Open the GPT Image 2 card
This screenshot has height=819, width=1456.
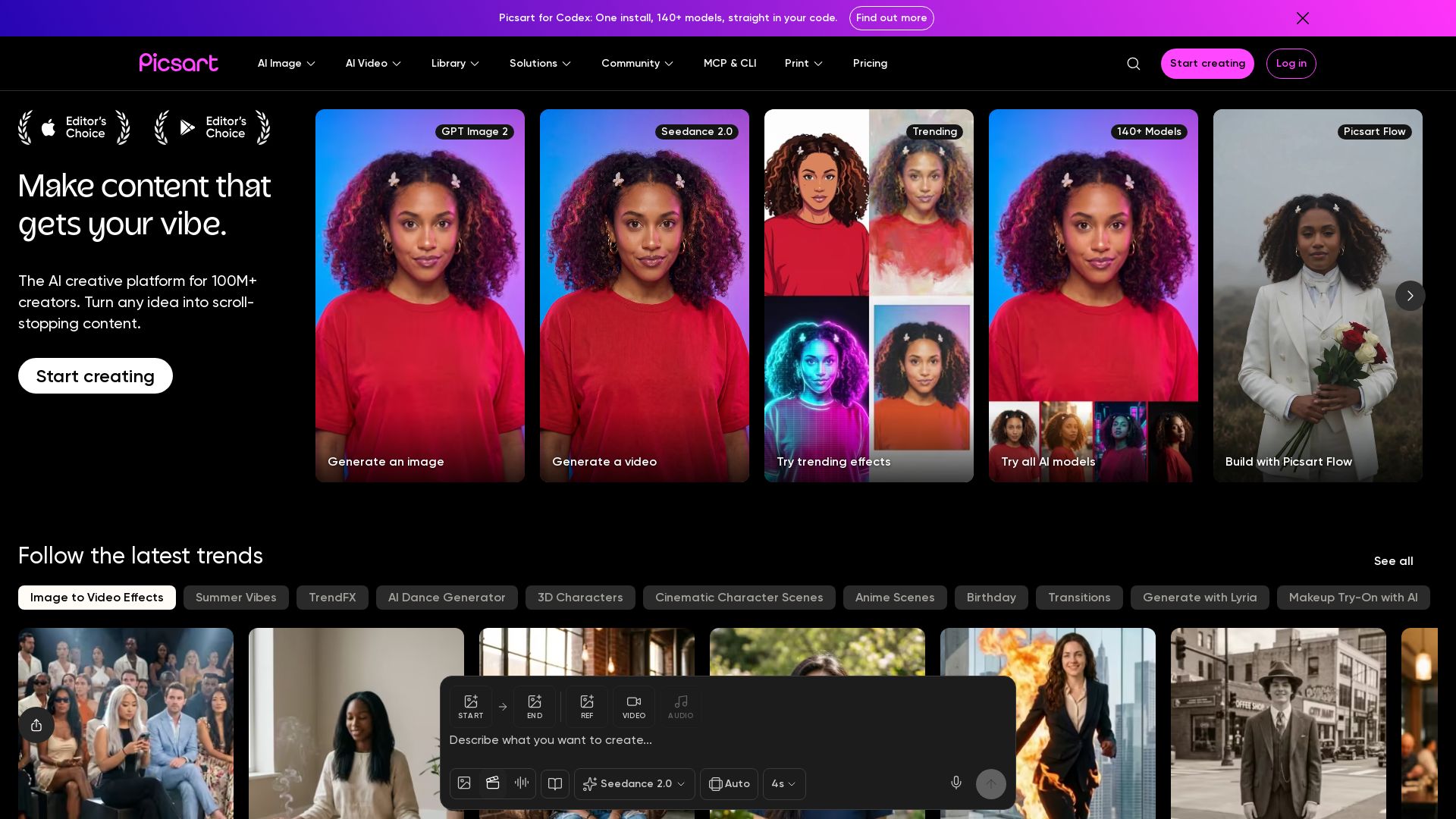(x=420, y=296)
